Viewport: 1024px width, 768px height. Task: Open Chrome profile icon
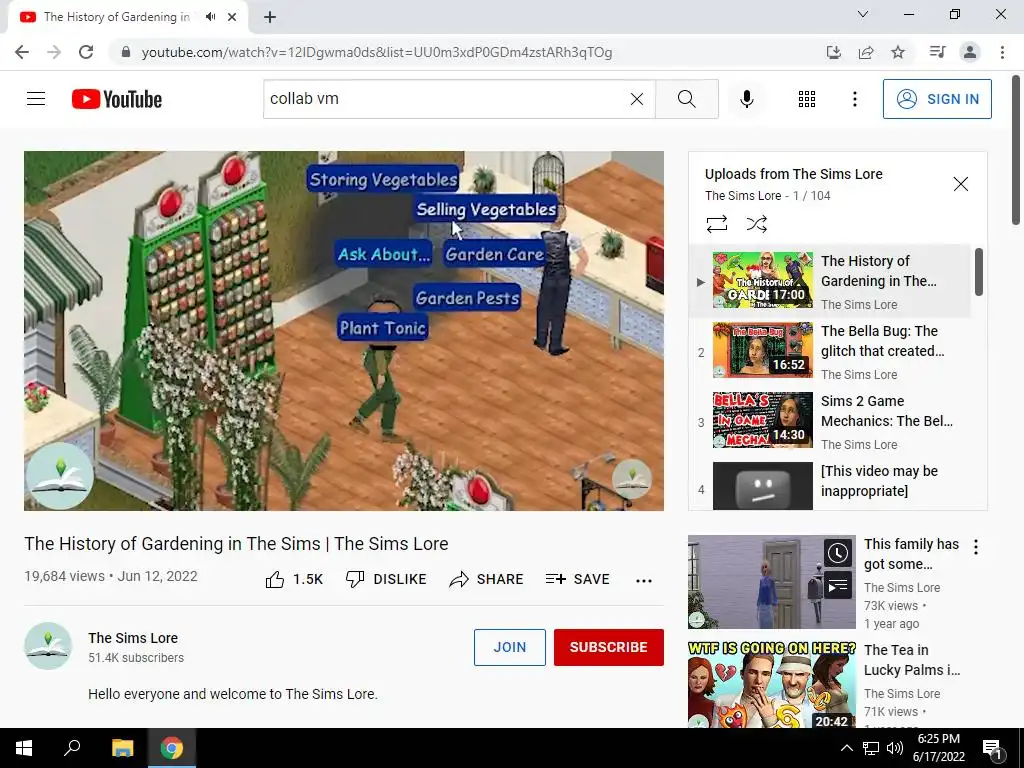(970, 52)
